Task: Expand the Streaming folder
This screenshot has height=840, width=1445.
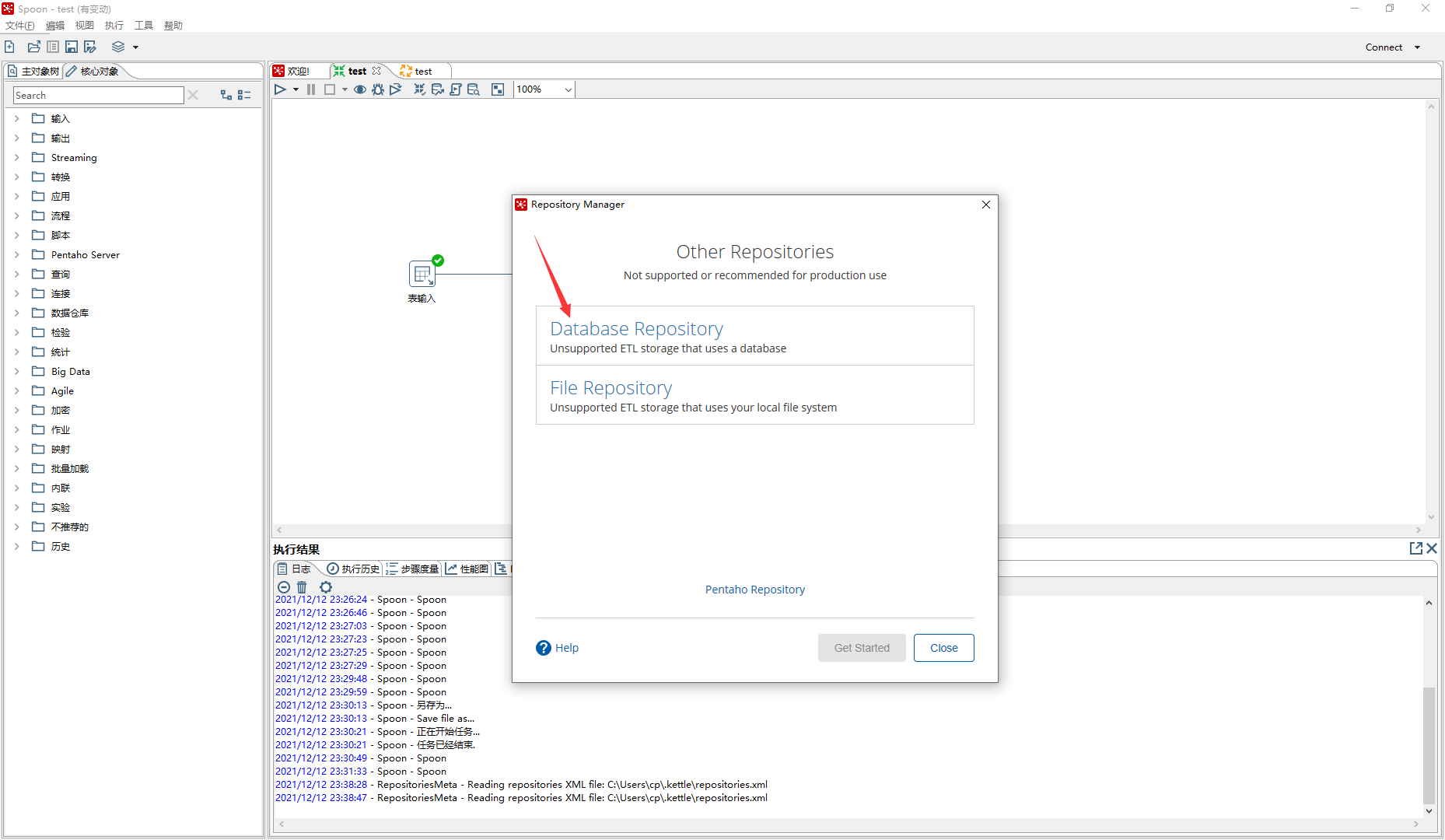Action: pos(16,157)
